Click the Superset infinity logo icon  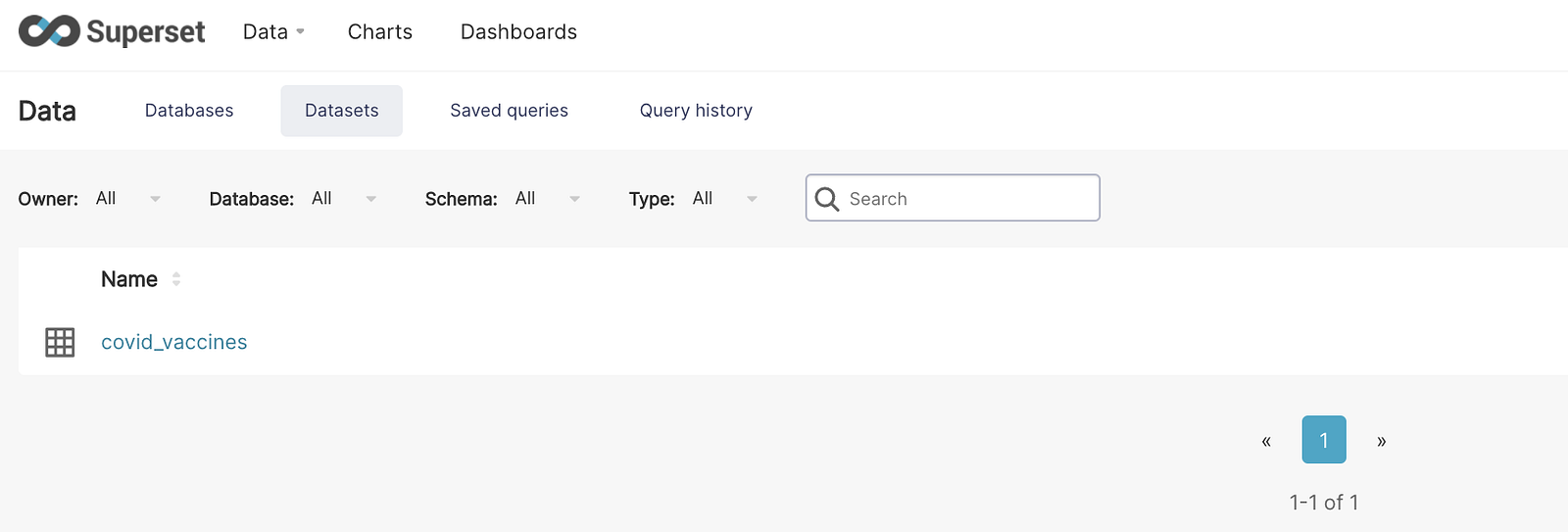point(49,31)
